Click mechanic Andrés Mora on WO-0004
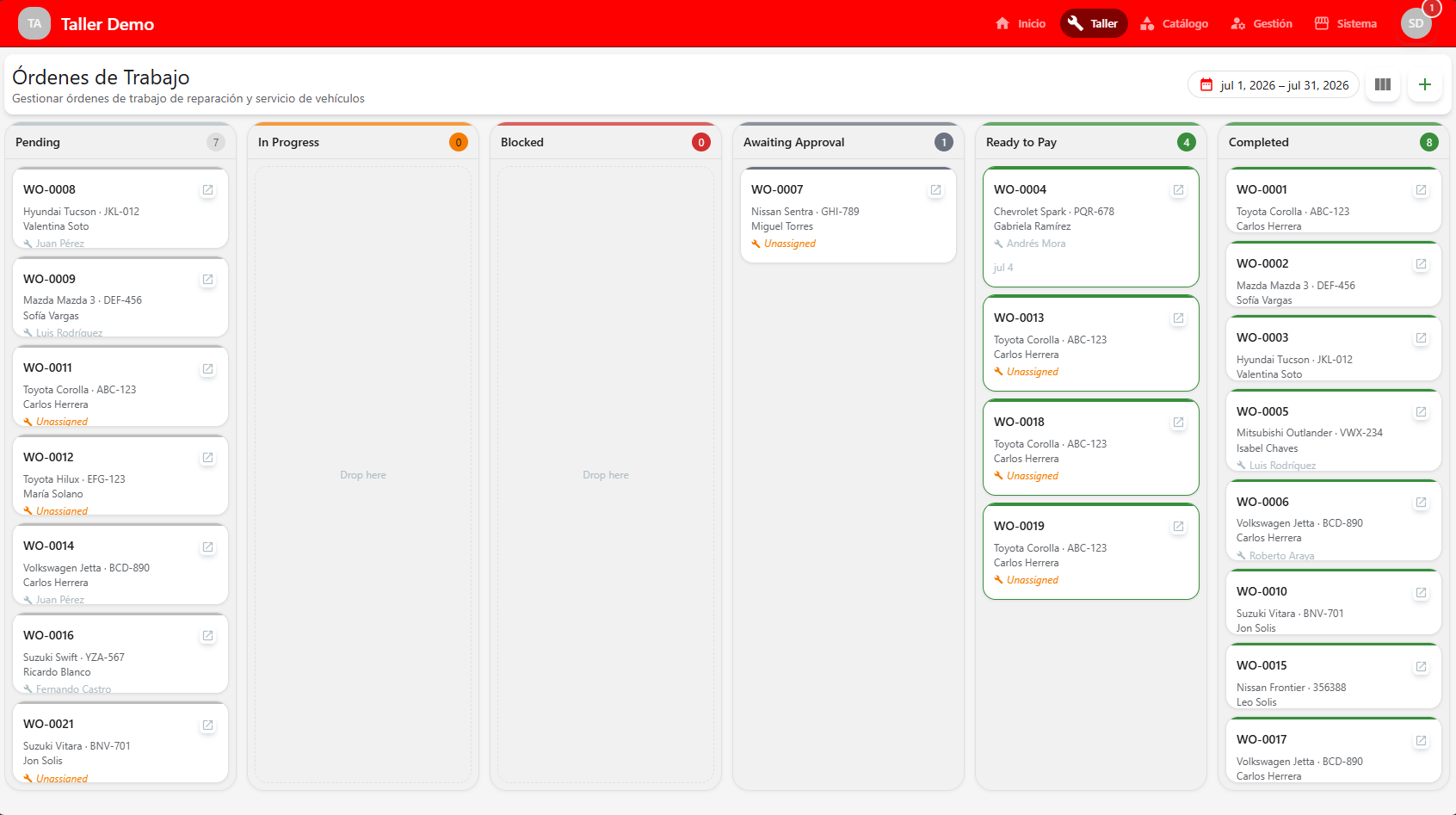Image resolution: width=1456 pixels, height=815 pixels. (1036, 244)
